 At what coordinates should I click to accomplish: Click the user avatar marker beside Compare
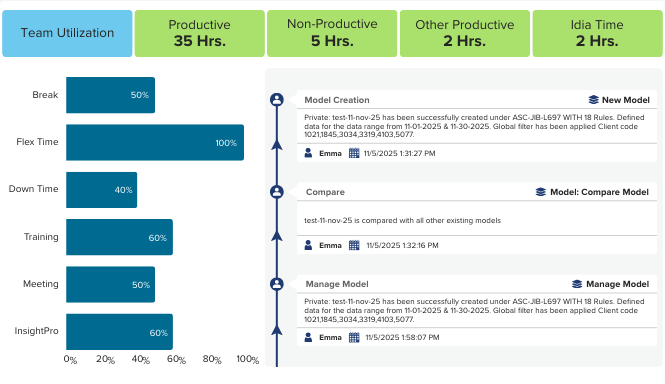click(277, 192)
